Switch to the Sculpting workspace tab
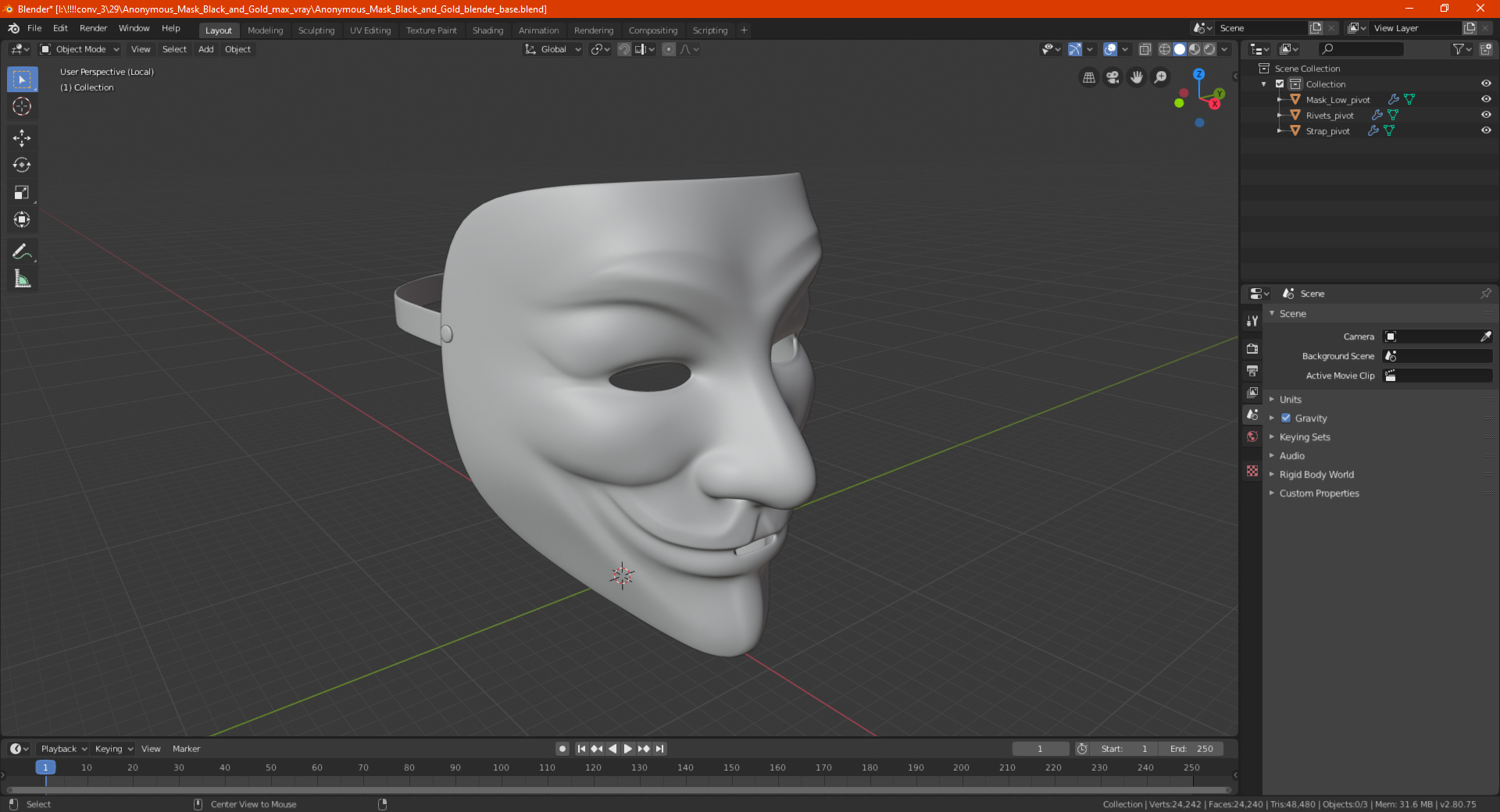The height and width of the screenshot is (812, 1500). [316, 30]
